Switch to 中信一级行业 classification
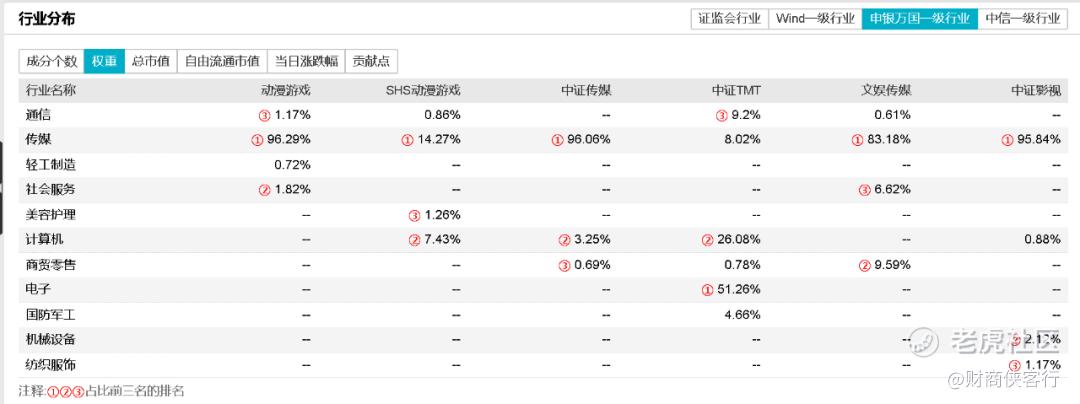The image size is (1080, 404). coord(1022,18)
